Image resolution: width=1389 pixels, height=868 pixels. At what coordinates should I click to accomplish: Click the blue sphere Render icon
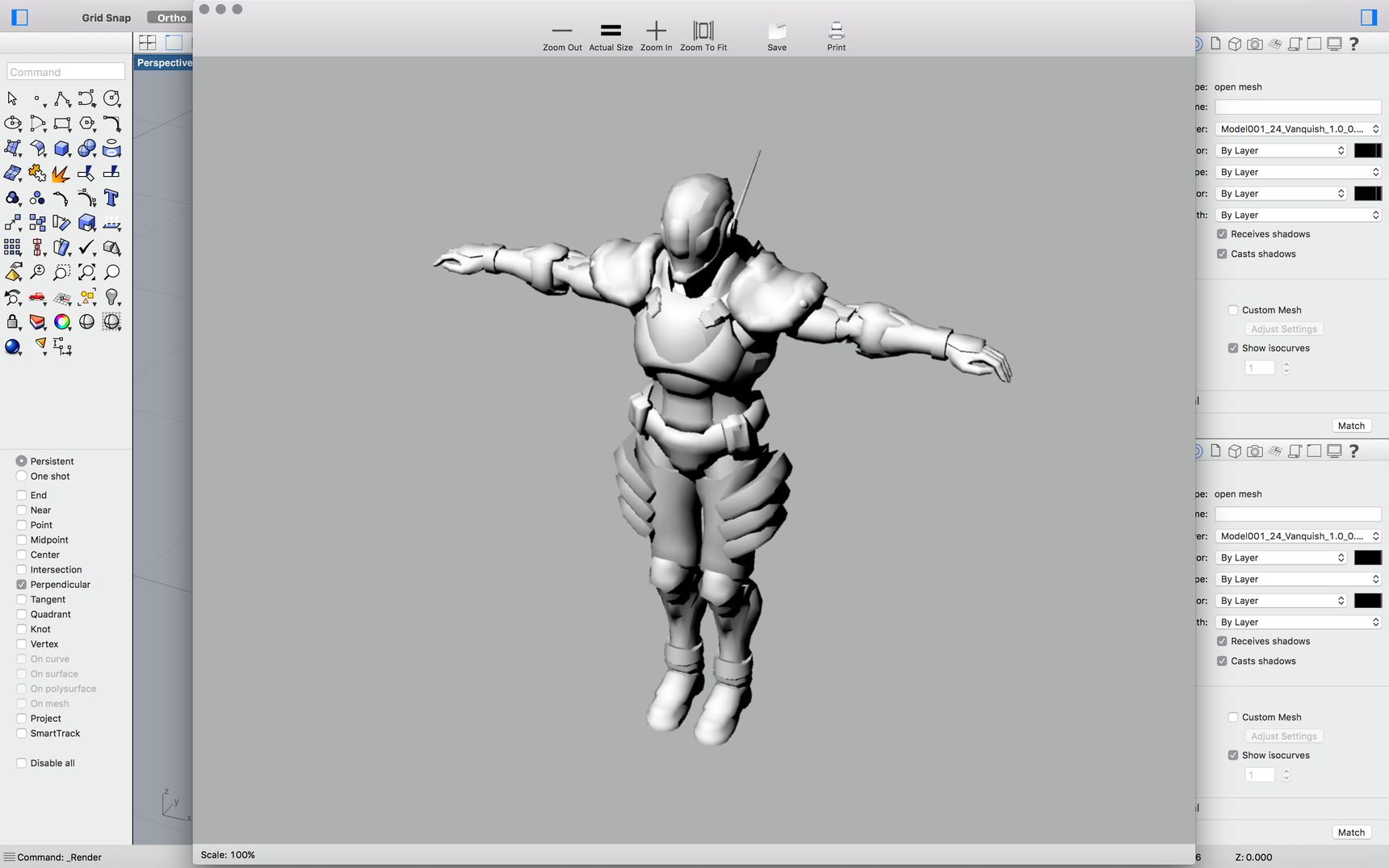pyautogui.click(x=12, y=346)
